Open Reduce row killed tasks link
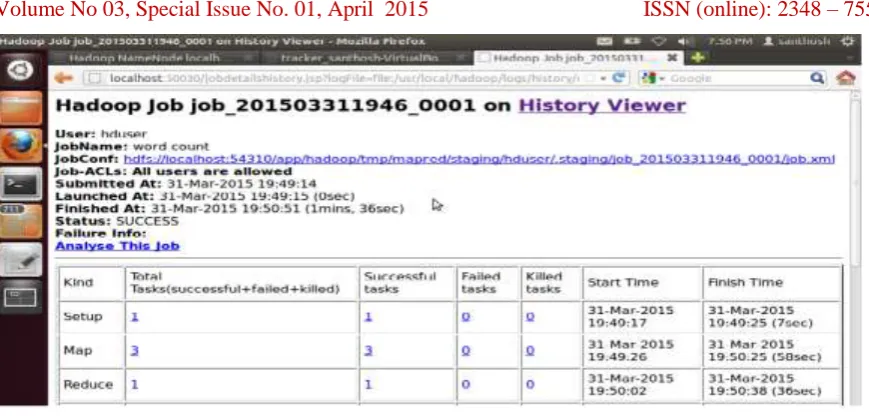This screenshot has width=869, height=416. pyautogui.click(x=530, y=384)
